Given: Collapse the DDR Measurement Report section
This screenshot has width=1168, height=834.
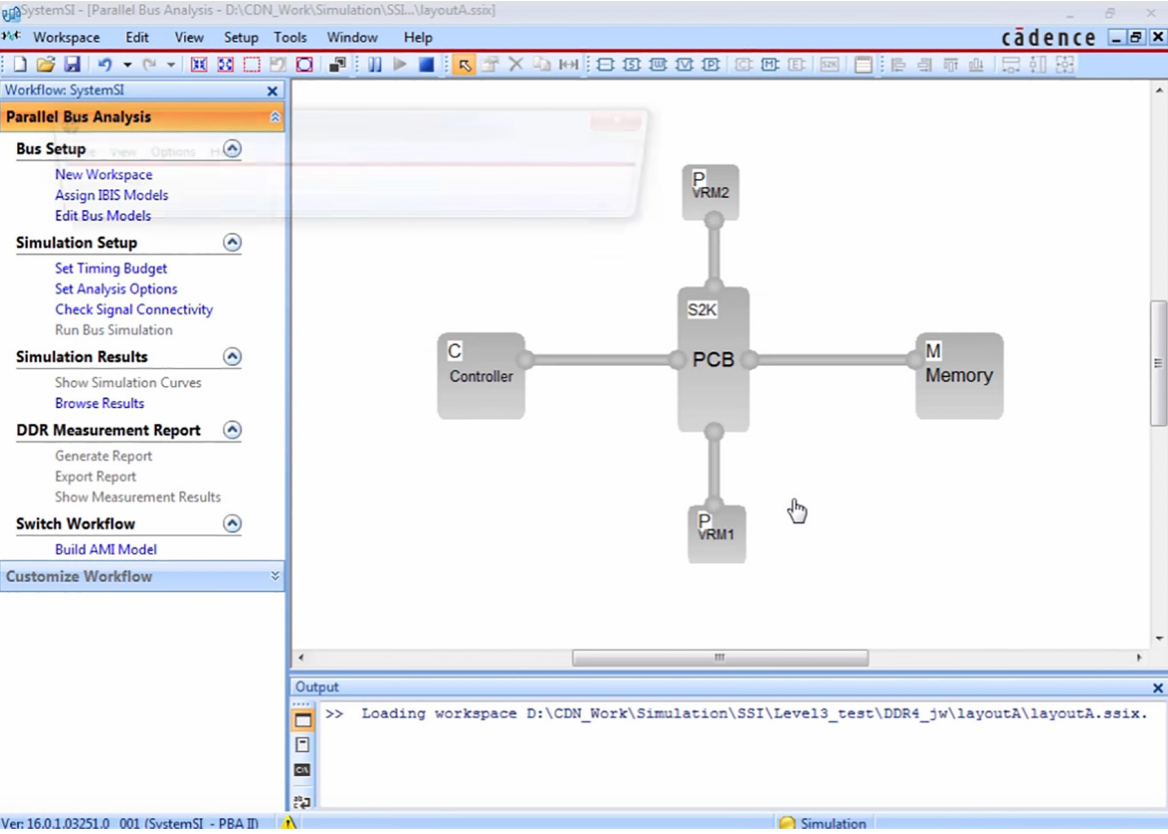Looking at the screenshot, I should pyautogui.click(x=232, y=430).
